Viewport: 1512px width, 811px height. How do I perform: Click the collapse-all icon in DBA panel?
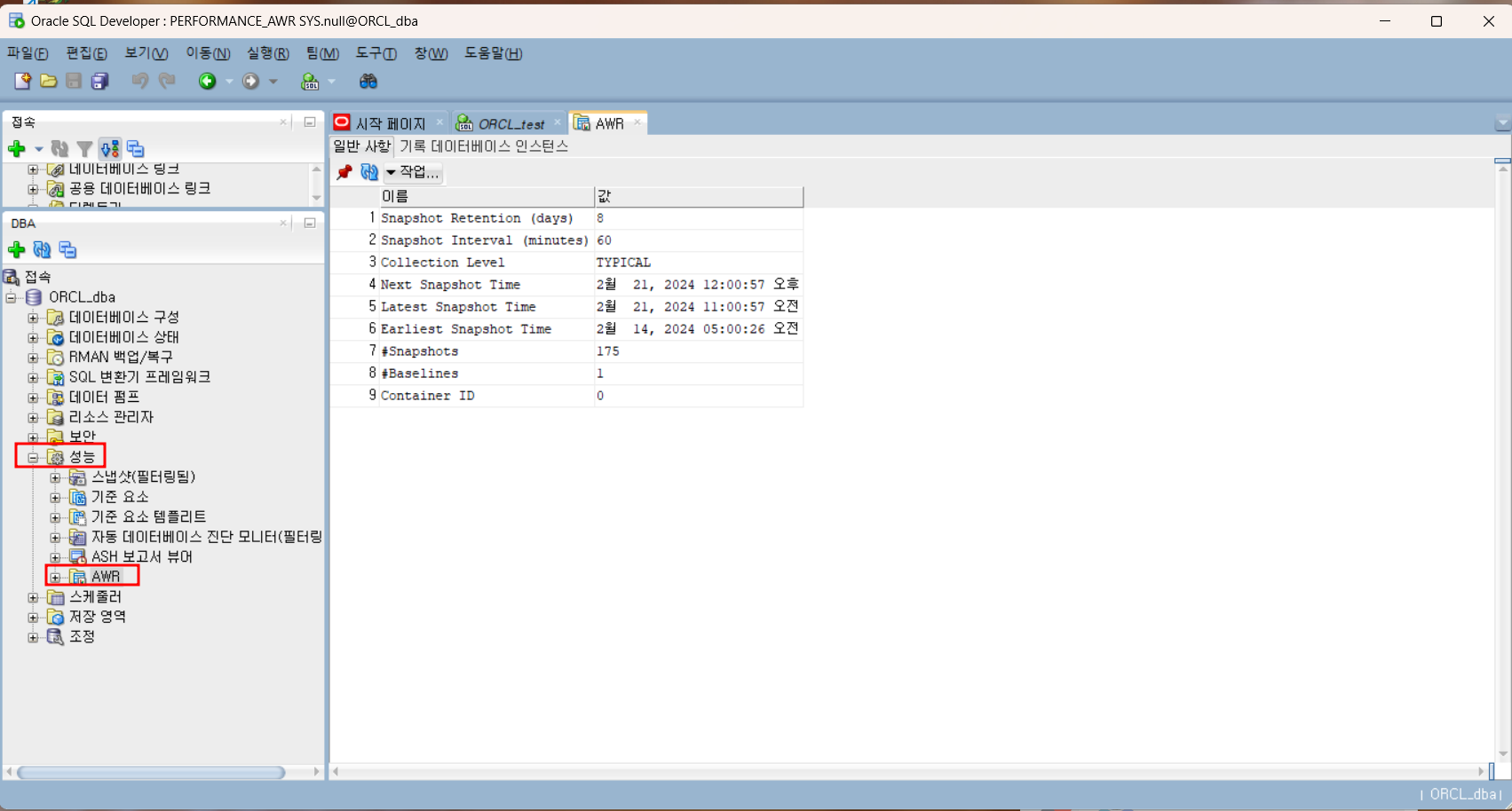click(67, 249)
